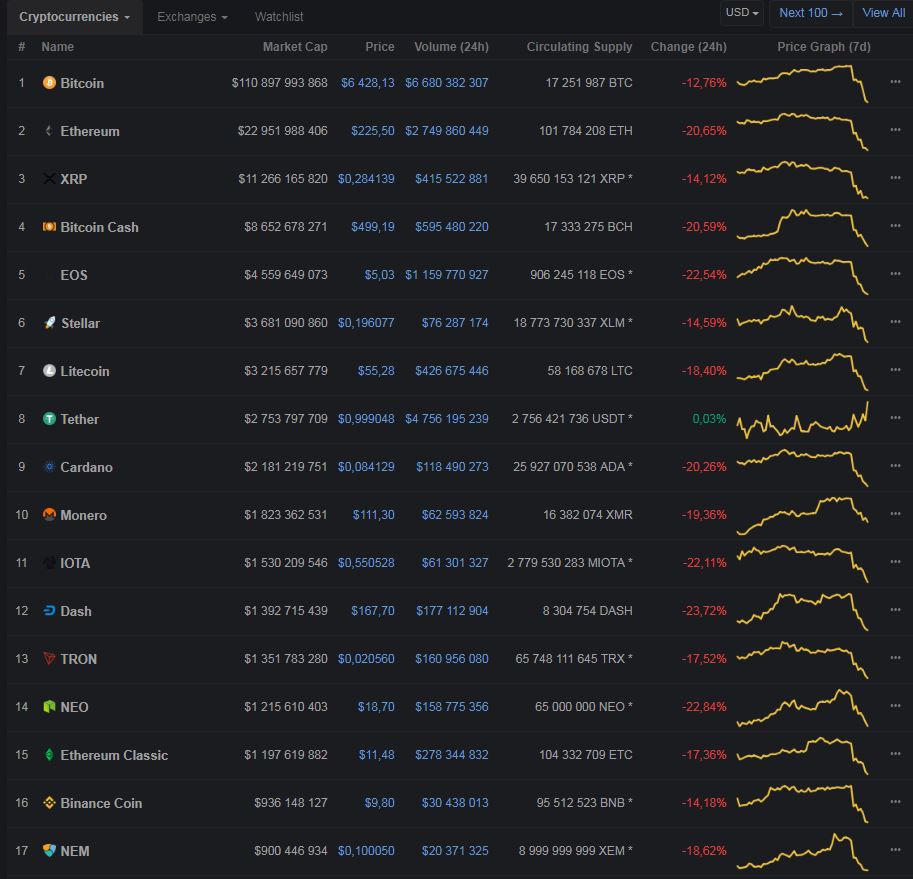This screenshot has height=879, width=913.
Task: Sort by Change (24h) column
Action: click(688, 47)
